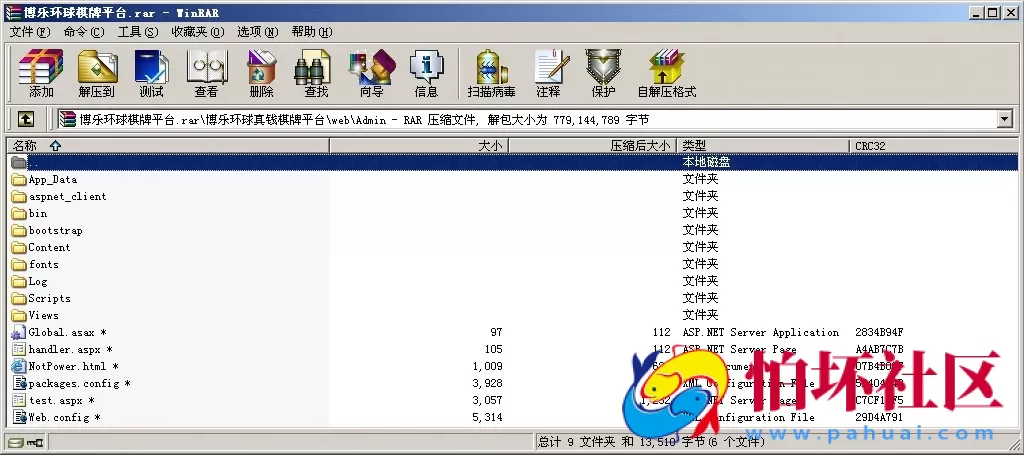Click CRC32 value 29D4A791
Image resolution: width=1024 pixels, height=455 pixels.
pos(879,417)
